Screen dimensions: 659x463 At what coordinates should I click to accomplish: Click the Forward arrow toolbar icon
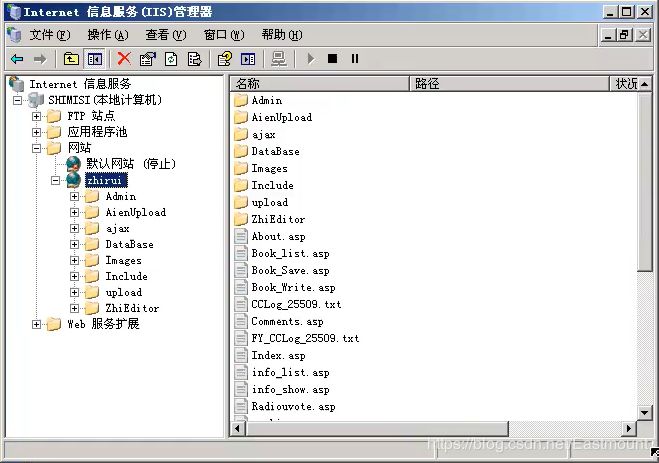coord(40,59)
